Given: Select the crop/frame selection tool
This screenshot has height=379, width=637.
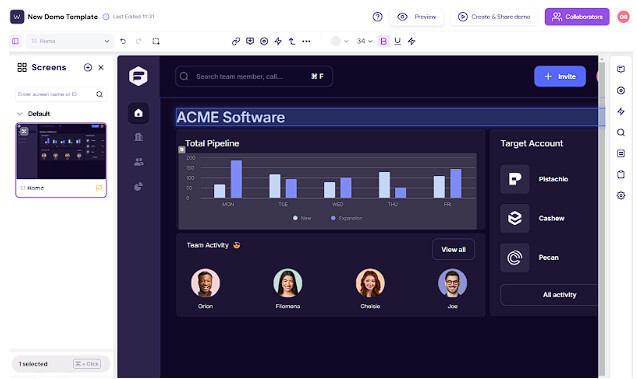Looking at the screenshot, I should click(156, 41).
